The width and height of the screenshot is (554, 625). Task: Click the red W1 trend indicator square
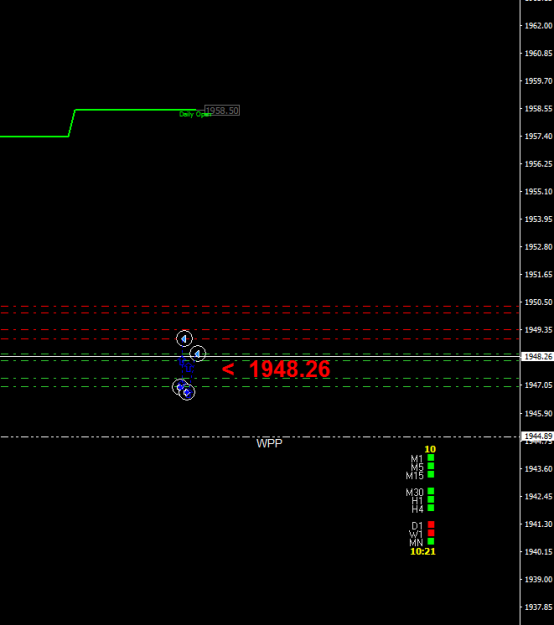(431, 533)
